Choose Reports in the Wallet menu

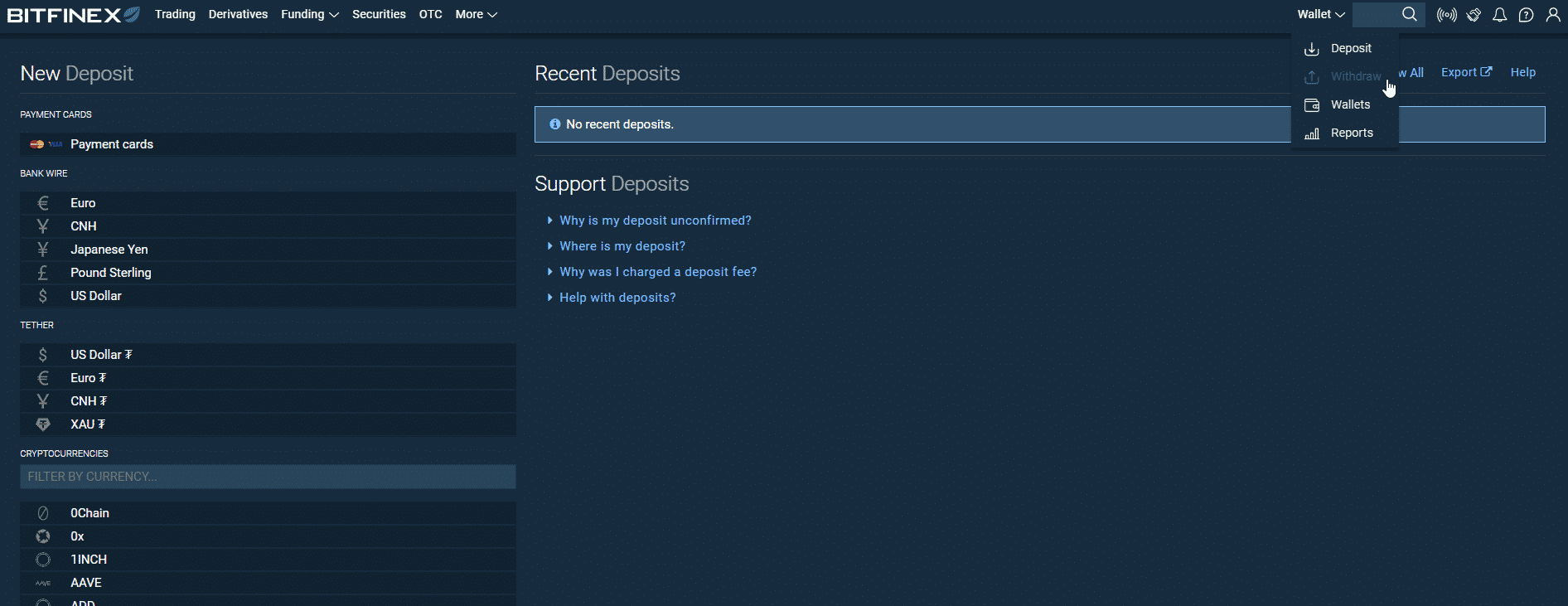[1351, 133]
